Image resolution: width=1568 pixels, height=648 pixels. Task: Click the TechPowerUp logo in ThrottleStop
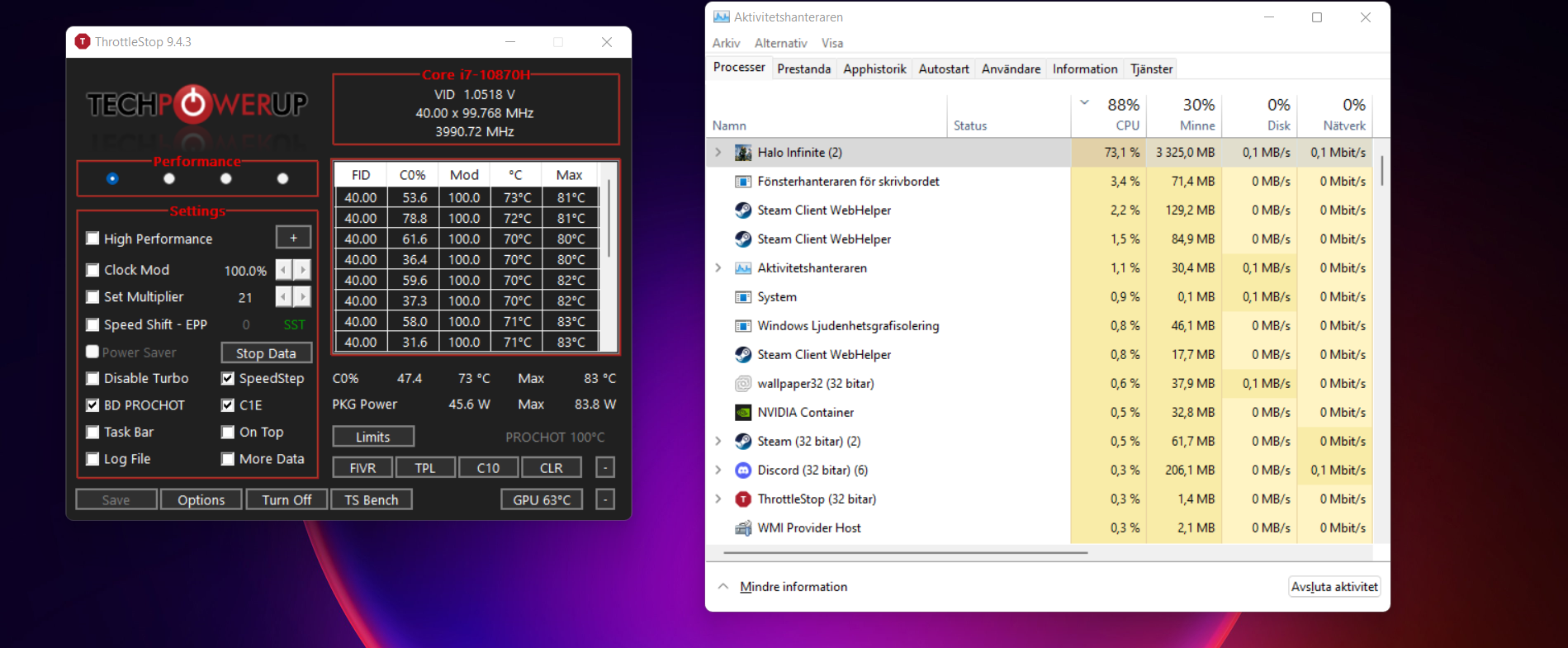coord(197,104)
